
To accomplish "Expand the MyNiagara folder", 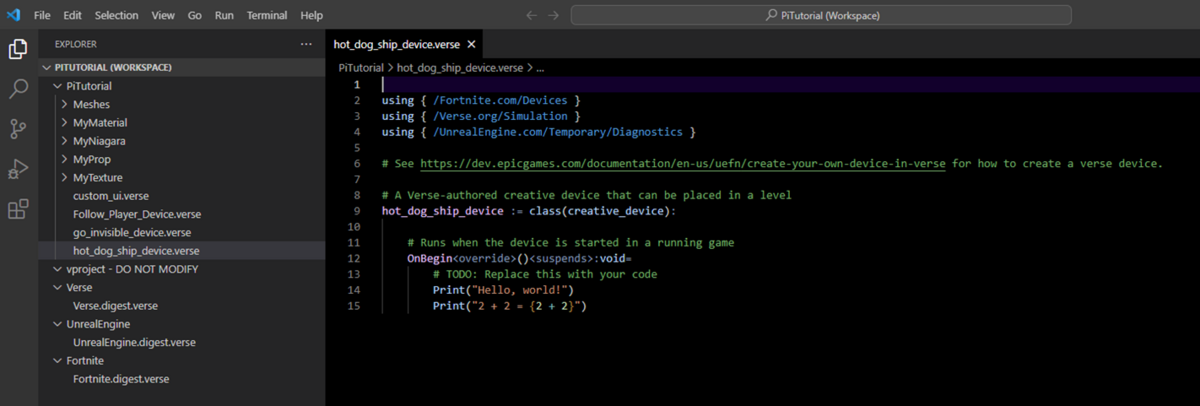I will pyautogui.click(x=182, y=141).
